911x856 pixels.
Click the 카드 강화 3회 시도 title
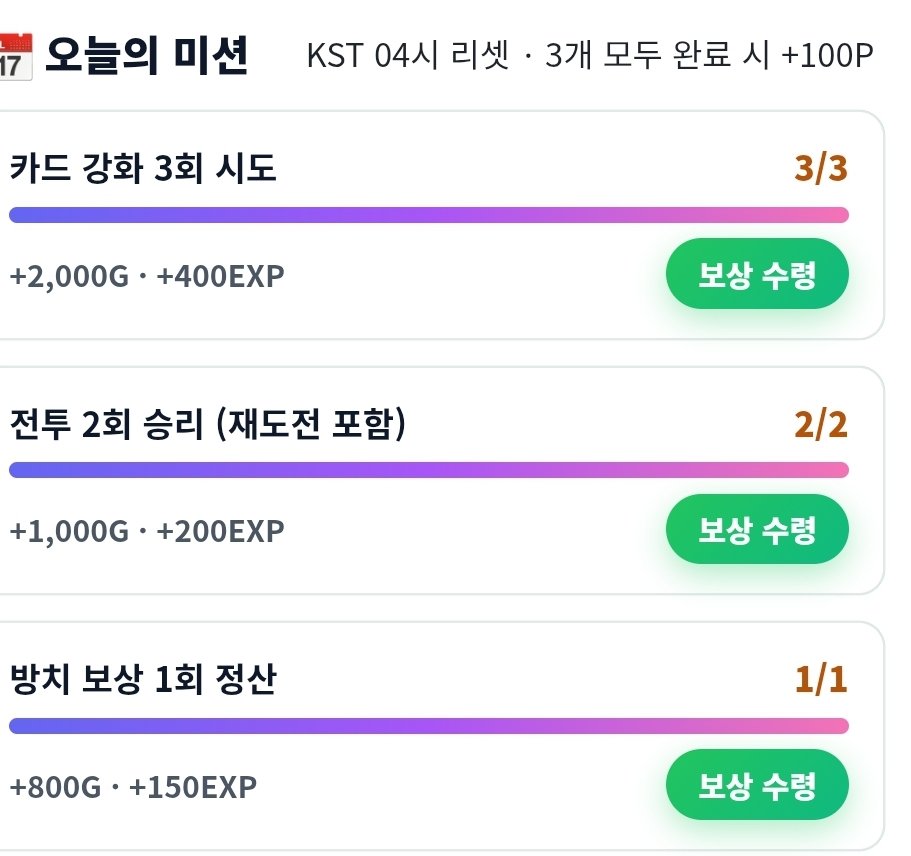pyautogui.click(x=143, y=169)
